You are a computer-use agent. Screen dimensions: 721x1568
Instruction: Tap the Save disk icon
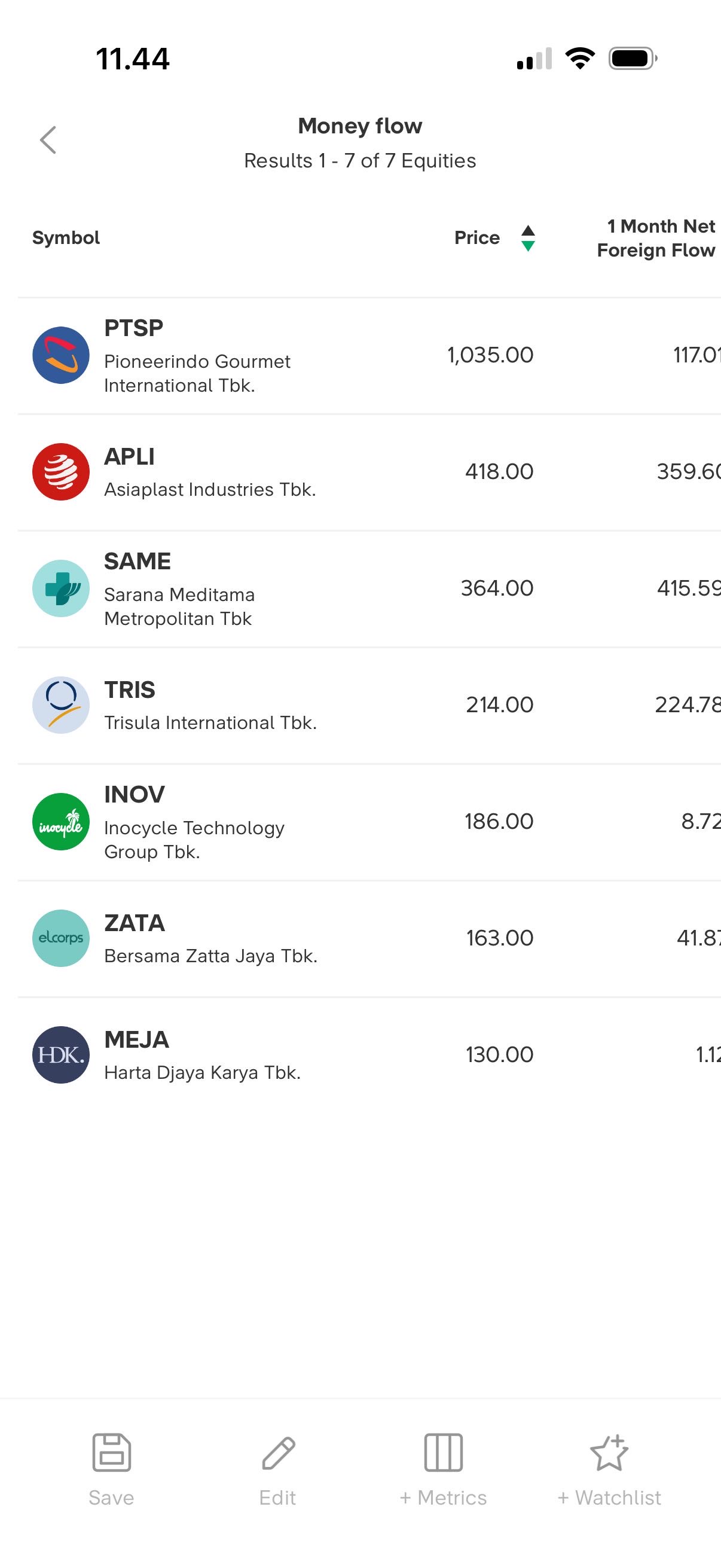click(x=111, y=1453)
